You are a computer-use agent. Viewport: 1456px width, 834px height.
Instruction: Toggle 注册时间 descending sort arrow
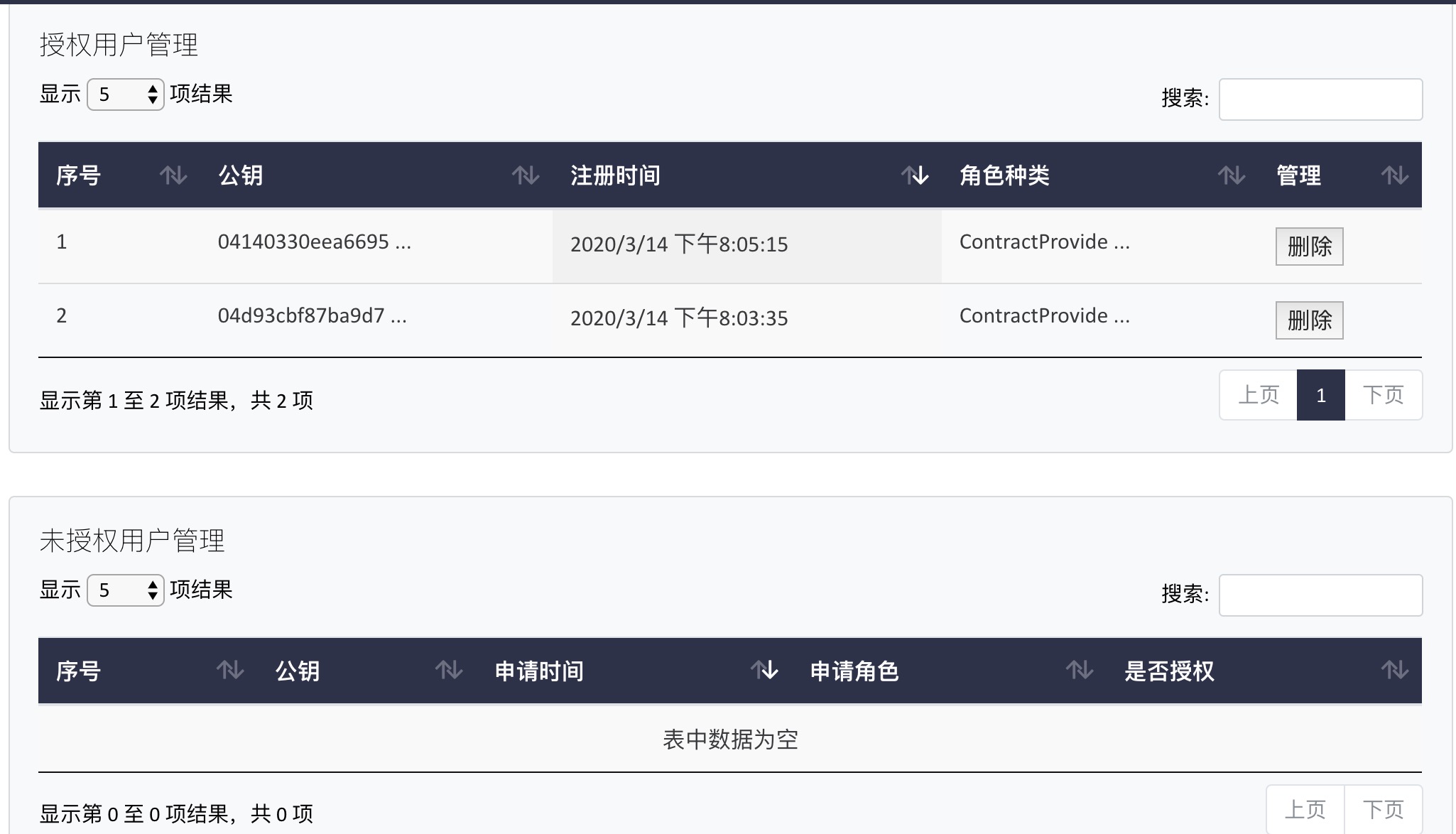(x=915, y=175)
